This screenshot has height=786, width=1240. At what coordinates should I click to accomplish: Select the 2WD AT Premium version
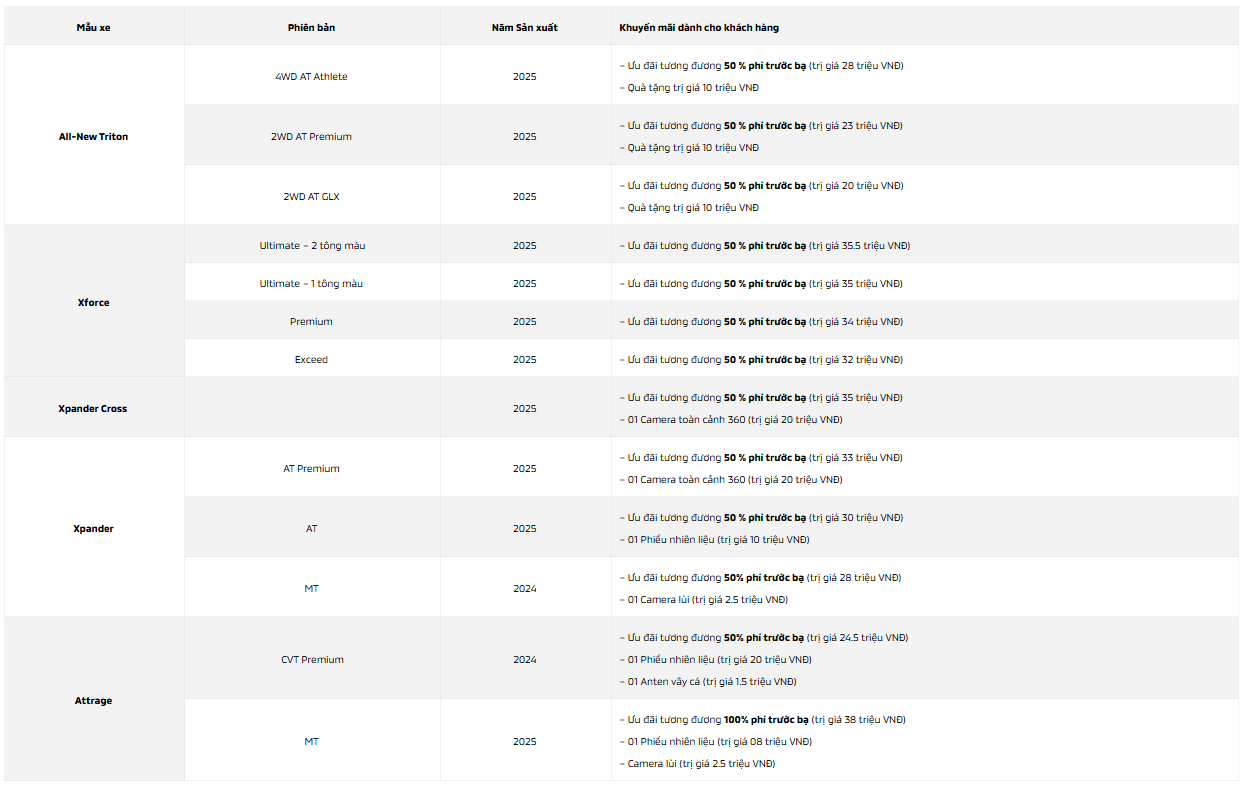tap(311, 136)
